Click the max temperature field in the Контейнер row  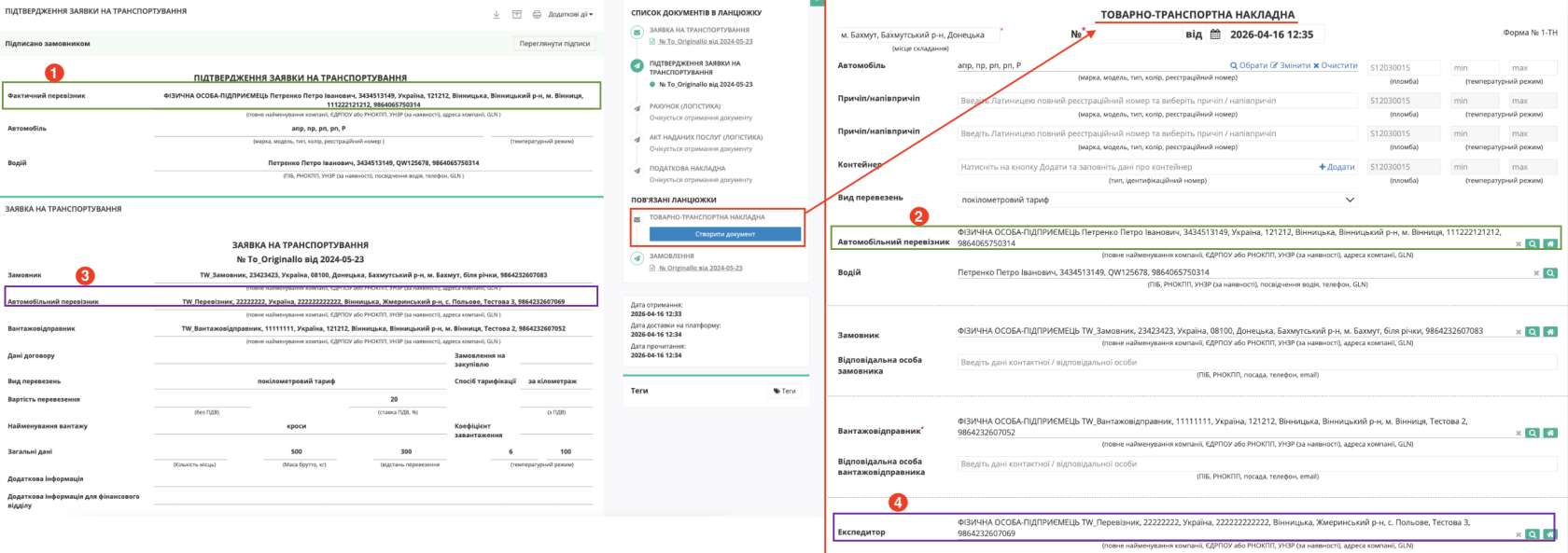(x=1533, y=167)
